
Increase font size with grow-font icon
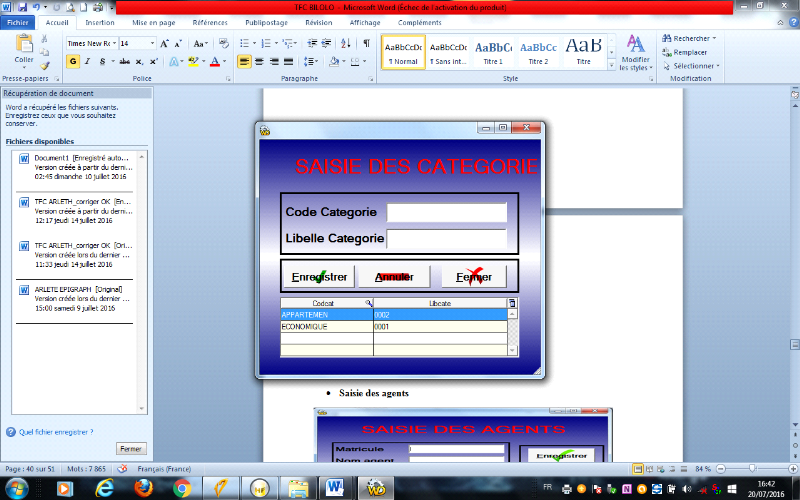point(164,43)
